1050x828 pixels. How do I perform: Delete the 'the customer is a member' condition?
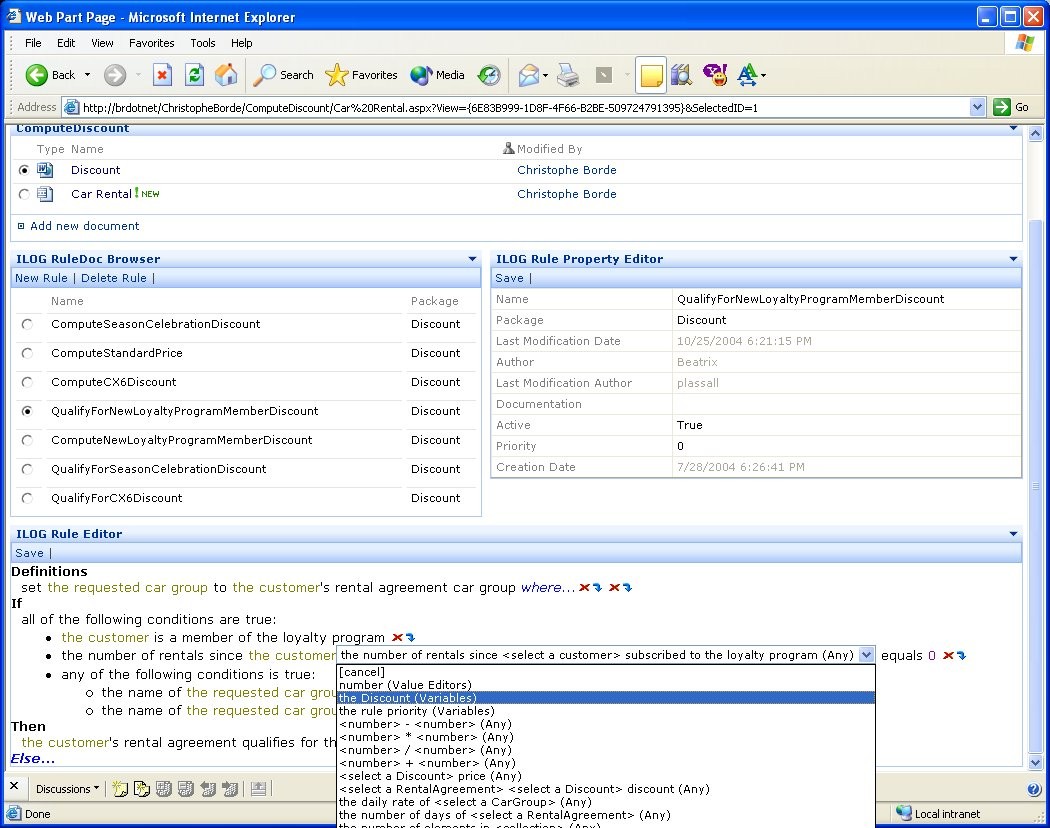pyautogui.click(x=397, y=638)
